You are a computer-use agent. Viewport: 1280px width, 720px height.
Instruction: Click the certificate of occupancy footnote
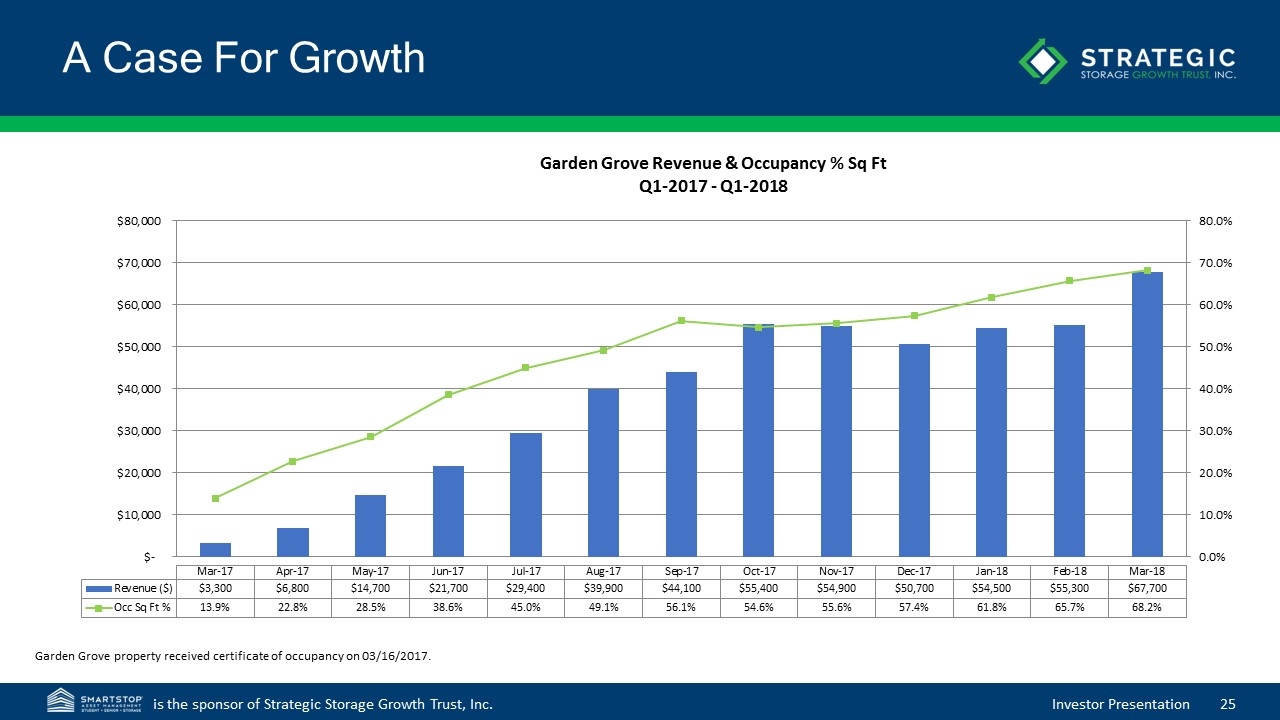[x=233, y=656]
